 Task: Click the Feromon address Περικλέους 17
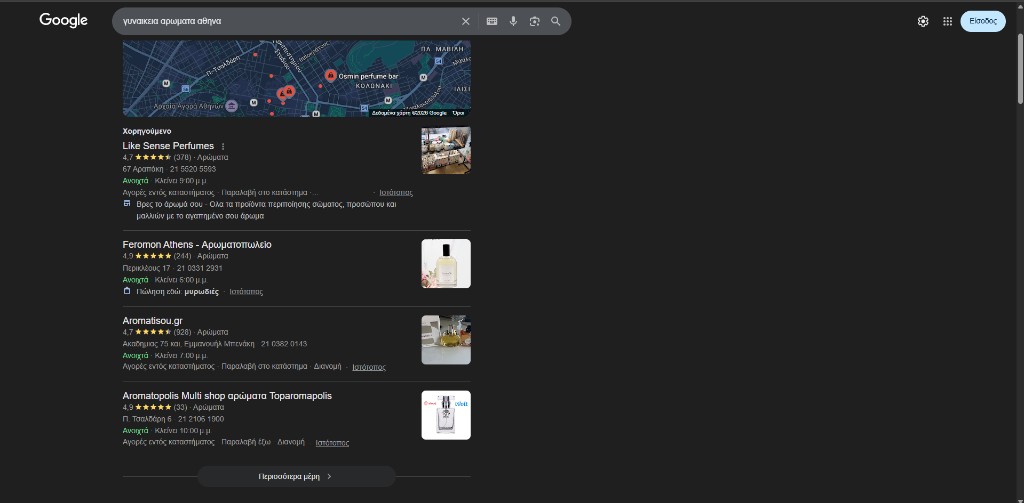click(146, 268)
